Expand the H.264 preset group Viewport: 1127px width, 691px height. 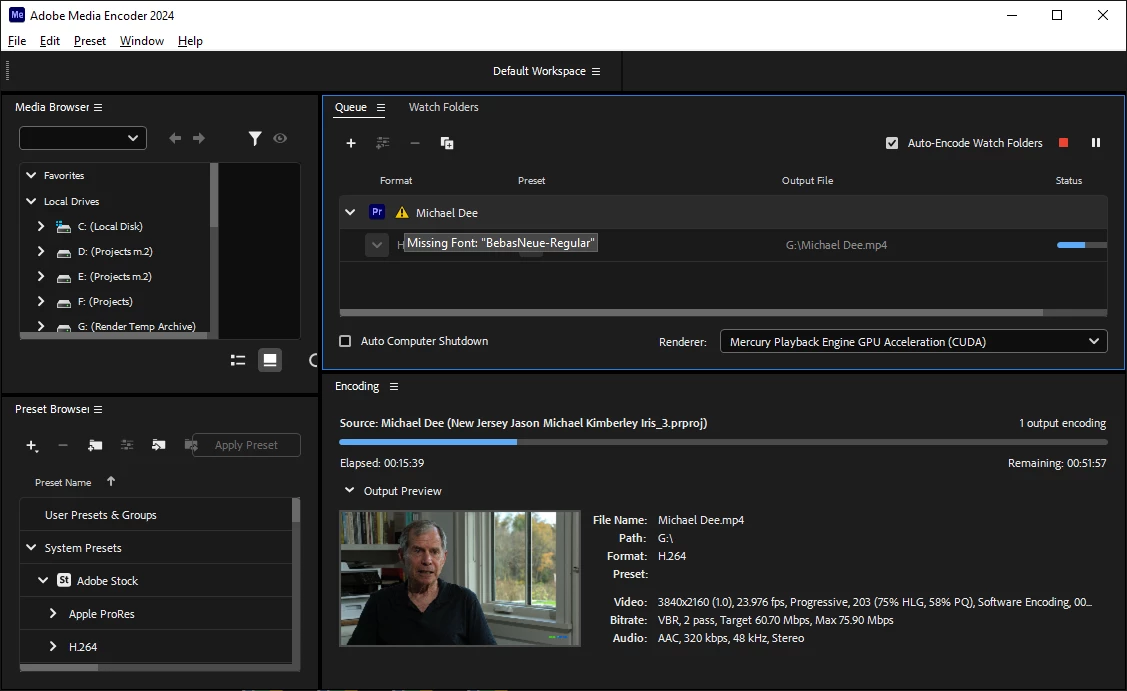(52, 646)
